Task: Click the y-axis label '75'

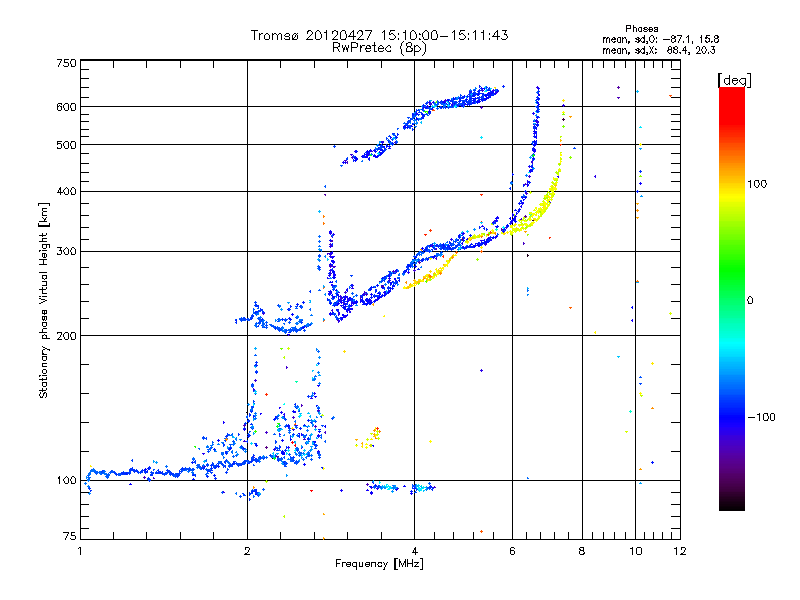Action: [70, 536]
